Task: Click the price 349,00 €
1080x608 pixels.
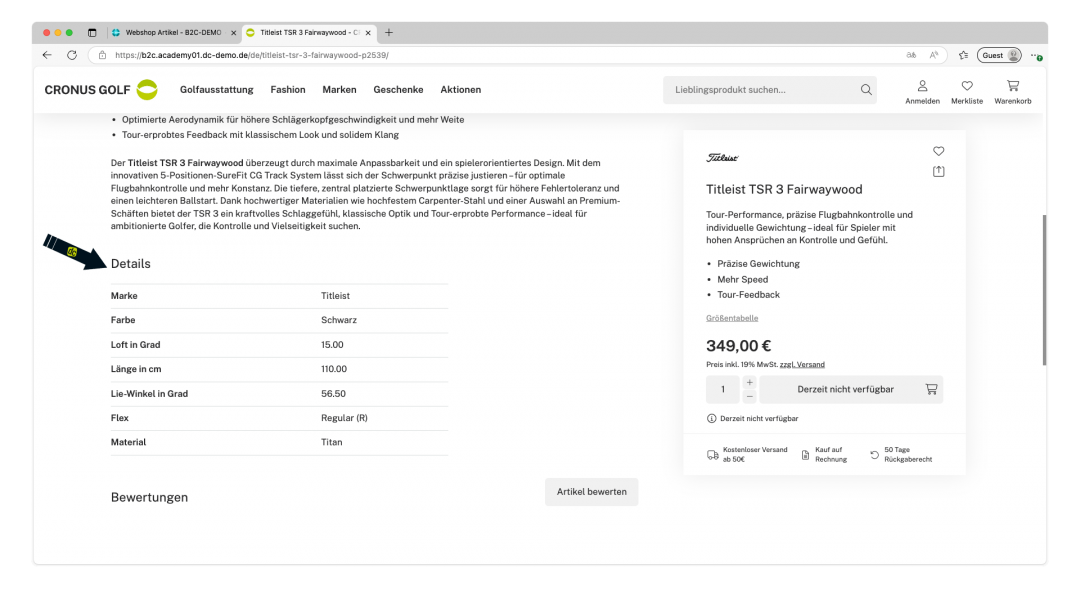Action: [738, 346]
